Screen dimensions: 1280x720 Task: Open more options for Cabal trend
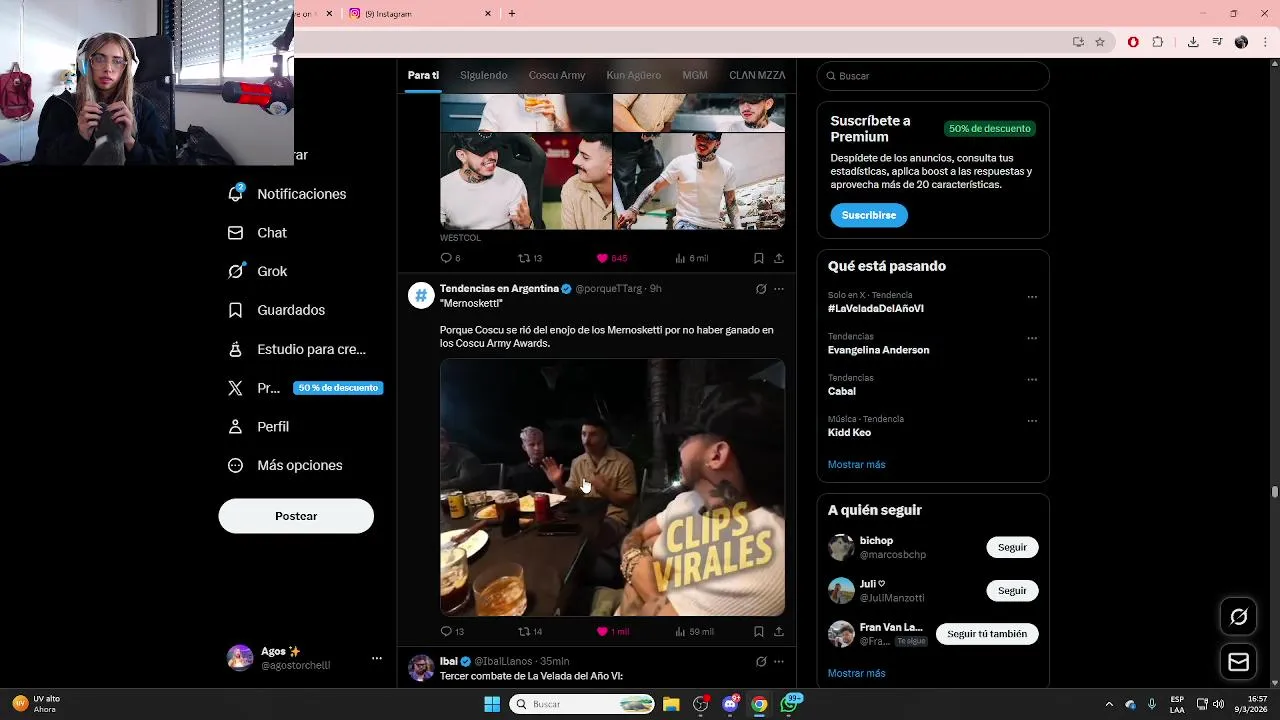[x=1032, y=380]
